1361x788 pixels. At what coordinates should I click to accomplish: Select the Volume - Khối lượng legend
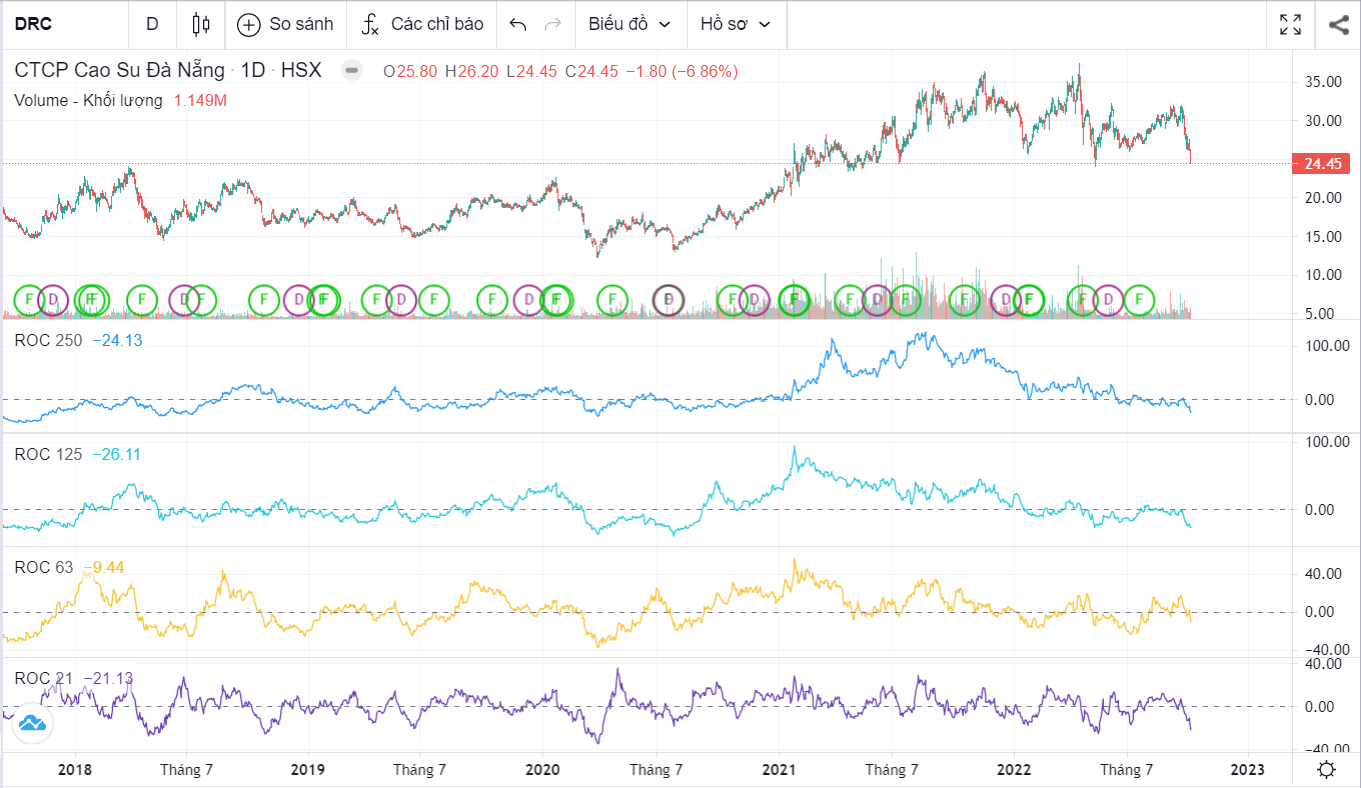[88, 100]
